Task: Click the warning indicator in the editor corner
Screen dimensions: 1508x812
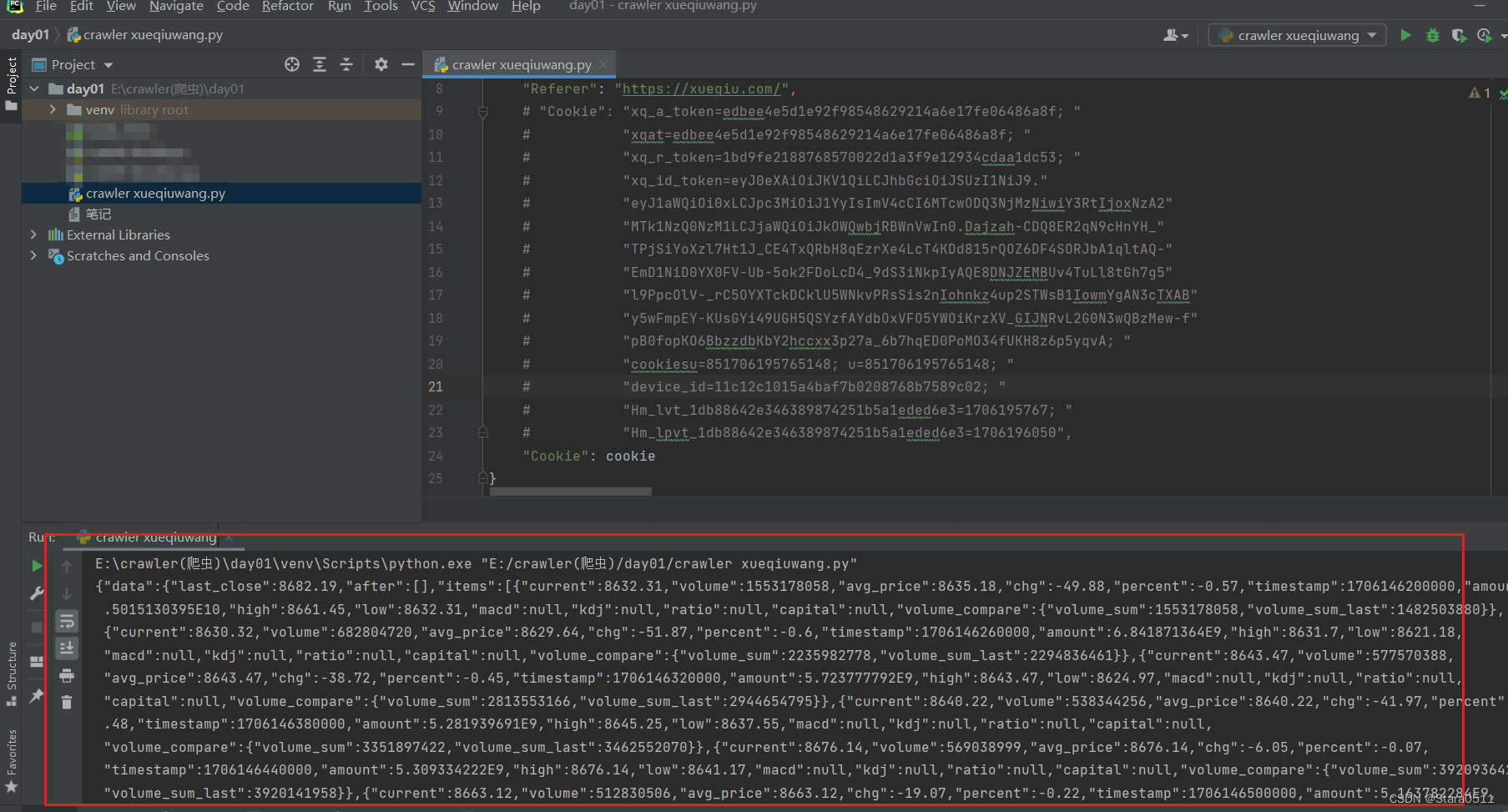Action: pos(1480,93)
